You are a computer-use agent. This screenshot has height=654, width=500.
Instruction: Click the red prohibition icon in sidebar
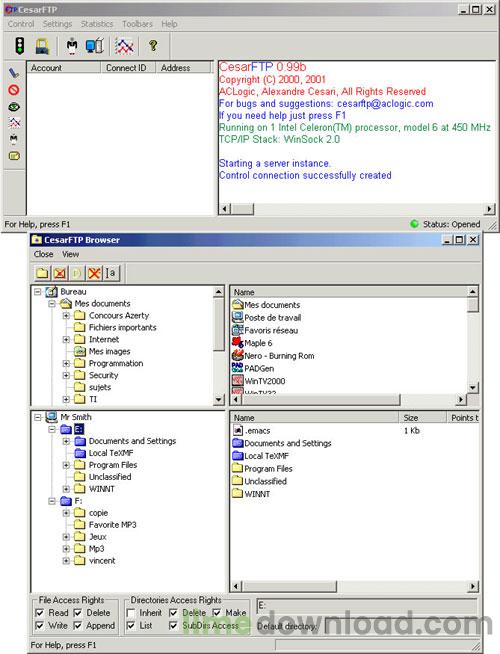pyautogui.click(x=14, y=90)
